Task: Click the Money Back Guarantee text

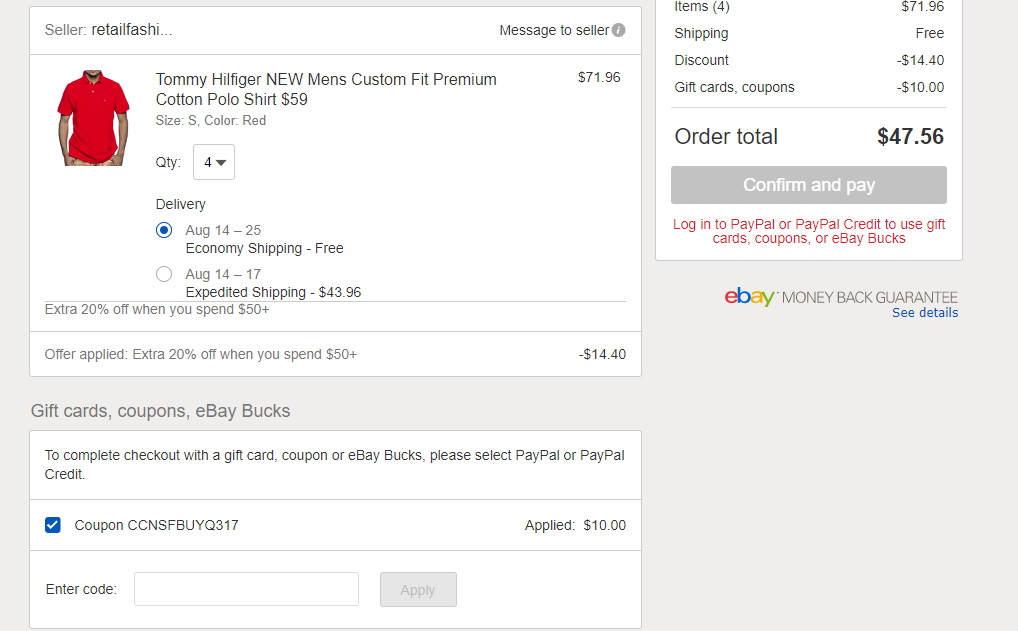Action: (869, 297)
